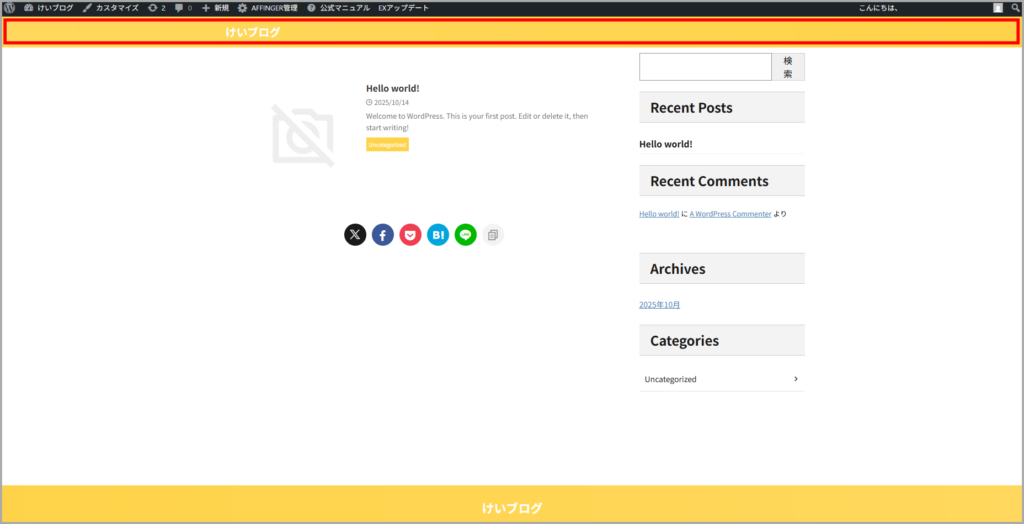1024x524 pixels.
Task: Expand the Uncategorized category chevron
Action: click(795, 379)
